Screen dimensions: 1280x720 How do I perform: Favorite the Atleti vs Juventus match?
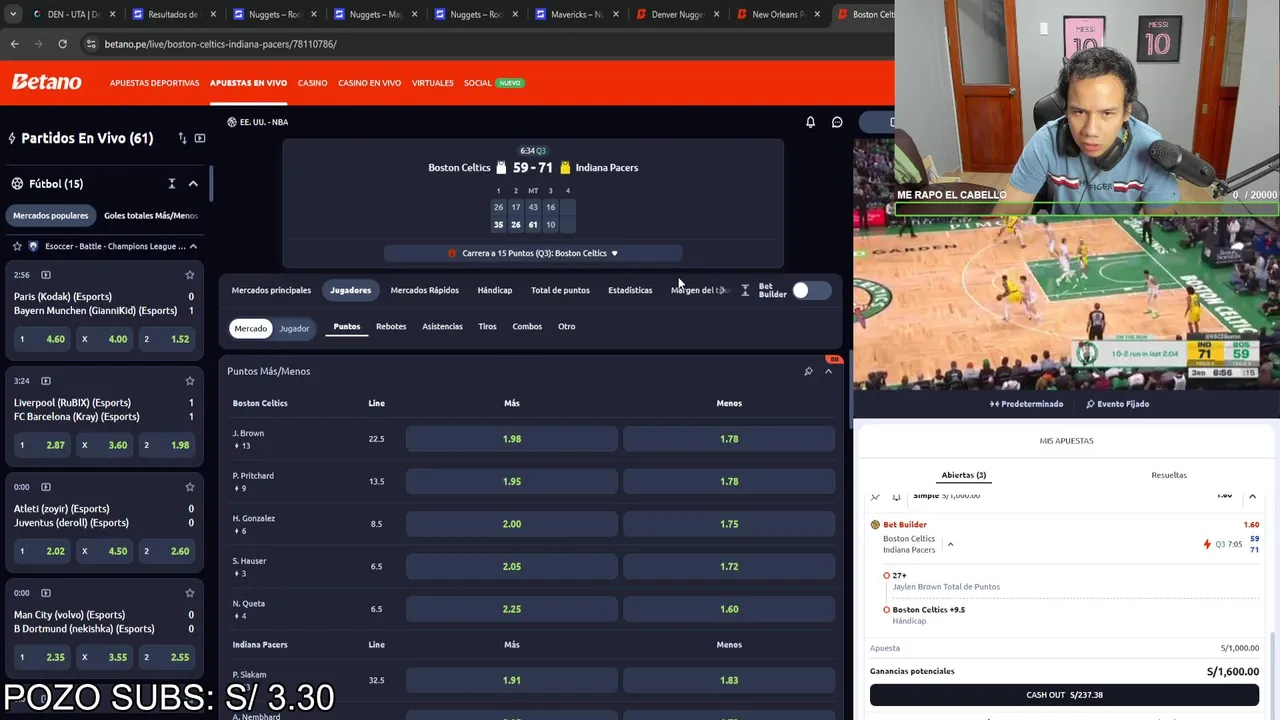click(x=189, y=487)
